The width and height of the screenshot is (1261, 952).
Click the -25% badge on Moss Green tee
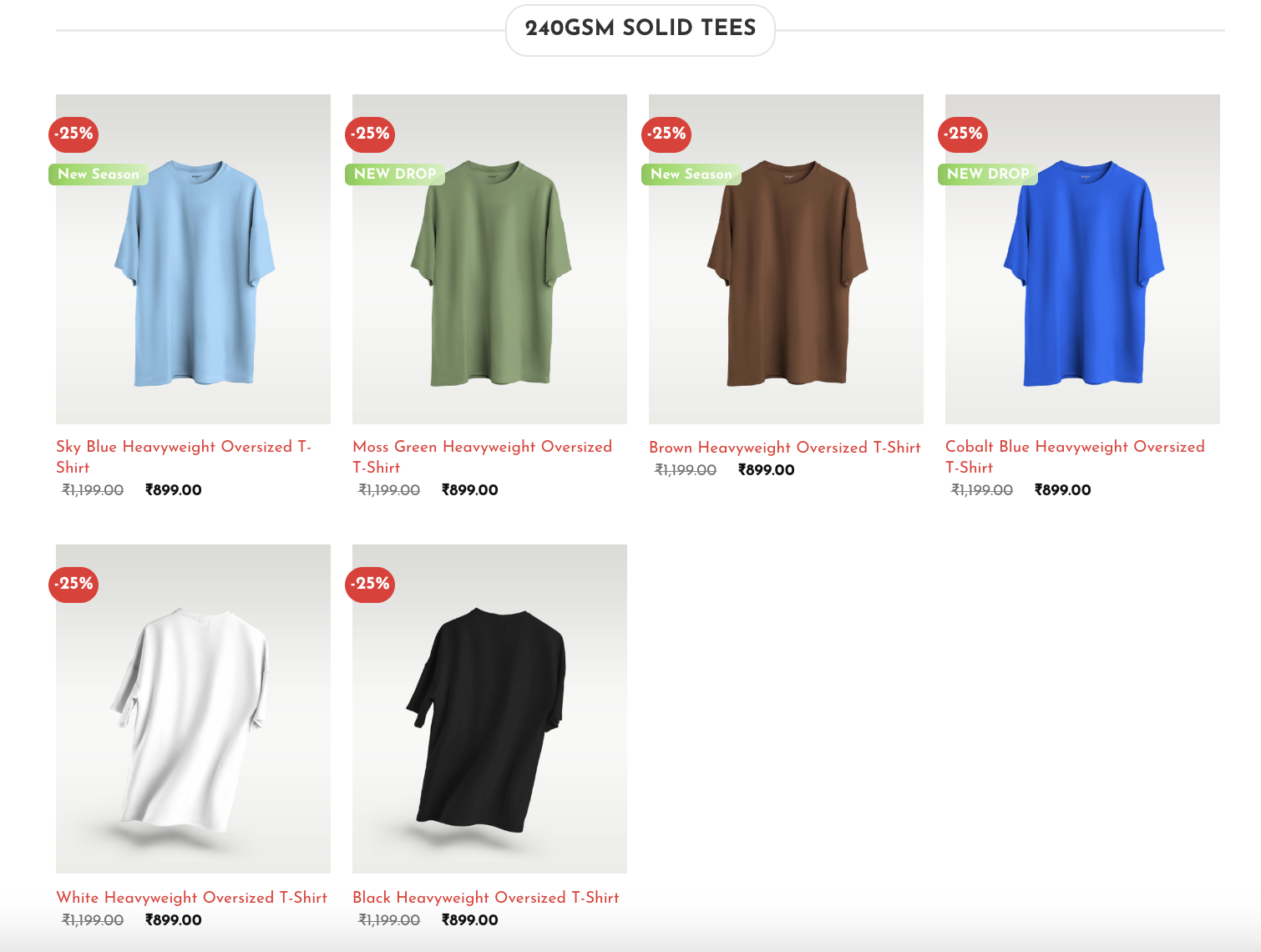tap(370, 134)
